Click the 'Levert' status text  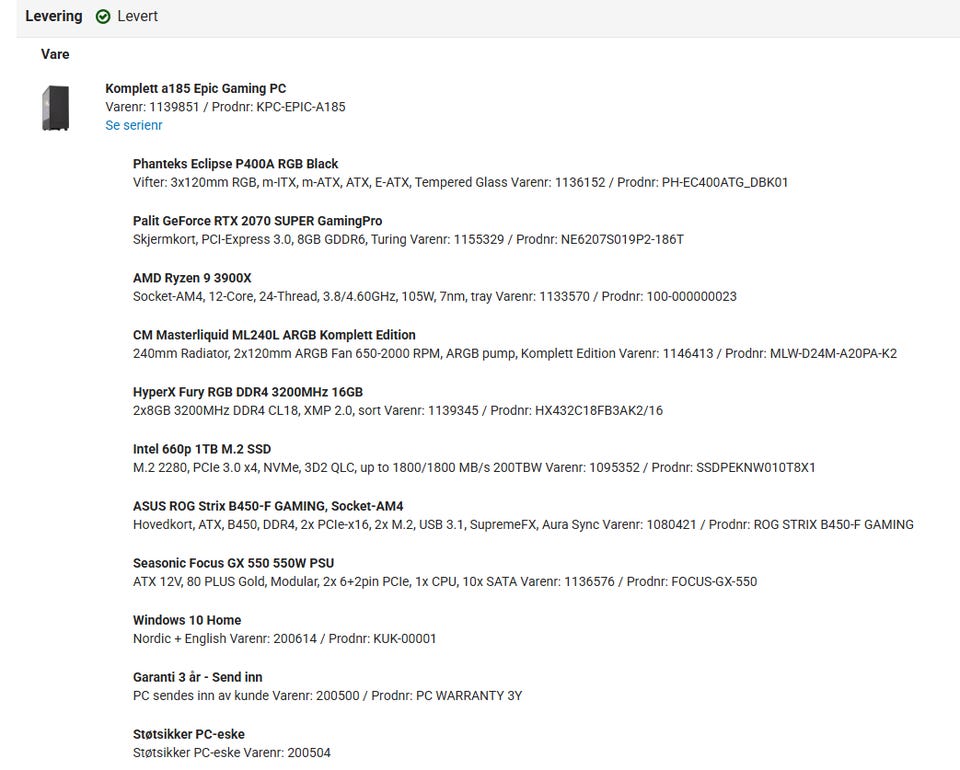click(x=138, y=16)
